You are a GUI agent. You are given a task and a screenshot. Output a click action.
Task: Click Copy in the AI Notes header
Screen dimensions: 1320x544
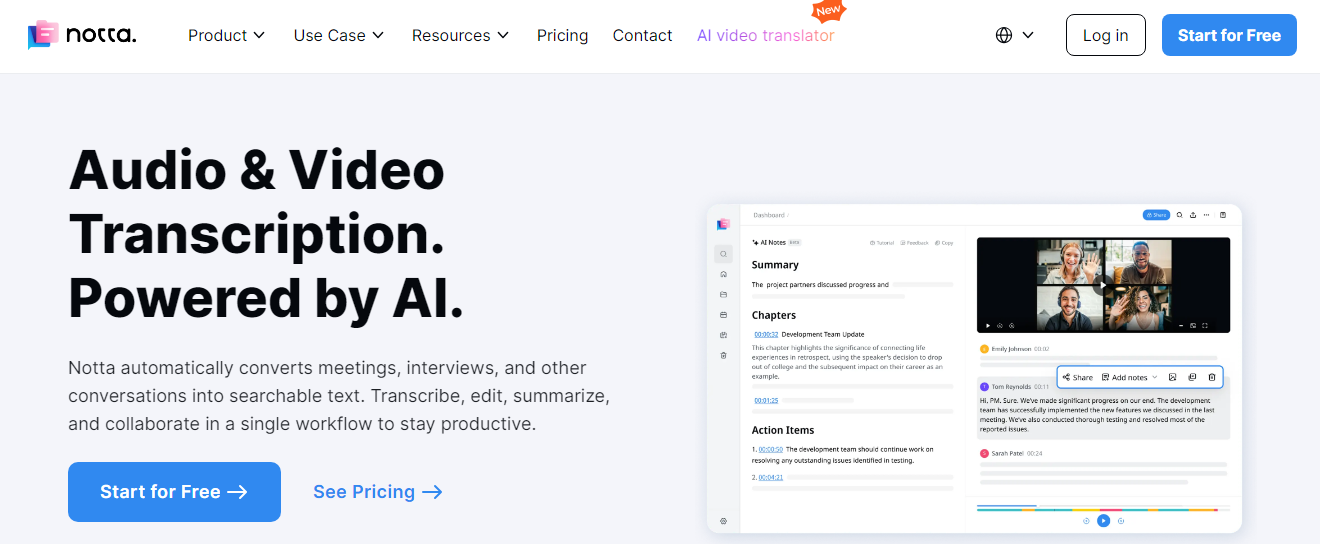point(944,243)
